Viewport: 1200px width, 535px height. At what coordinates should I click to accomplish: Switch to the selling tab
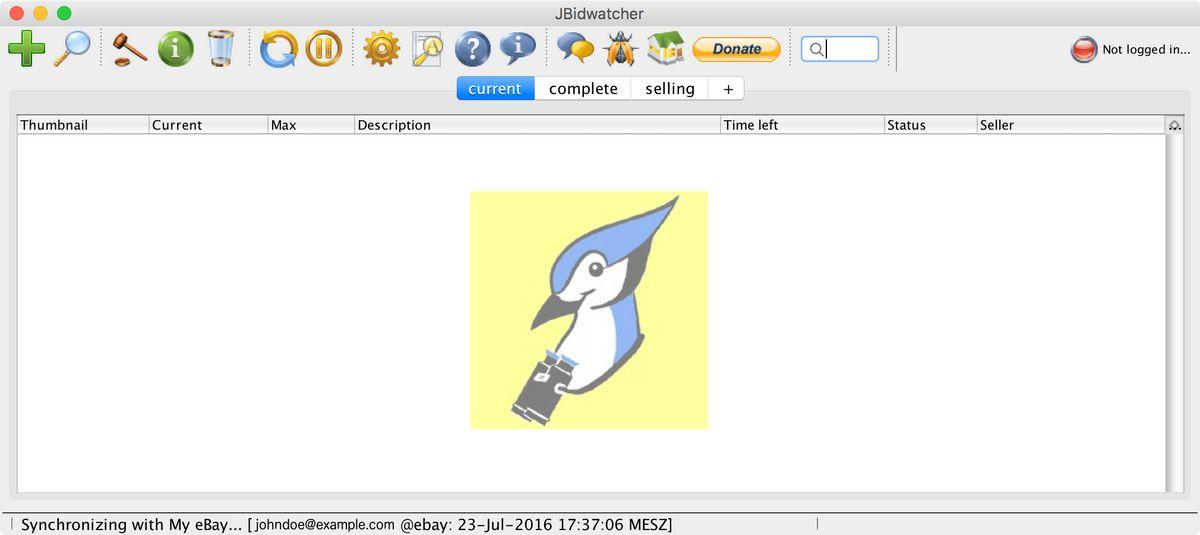tap(670, 88)
